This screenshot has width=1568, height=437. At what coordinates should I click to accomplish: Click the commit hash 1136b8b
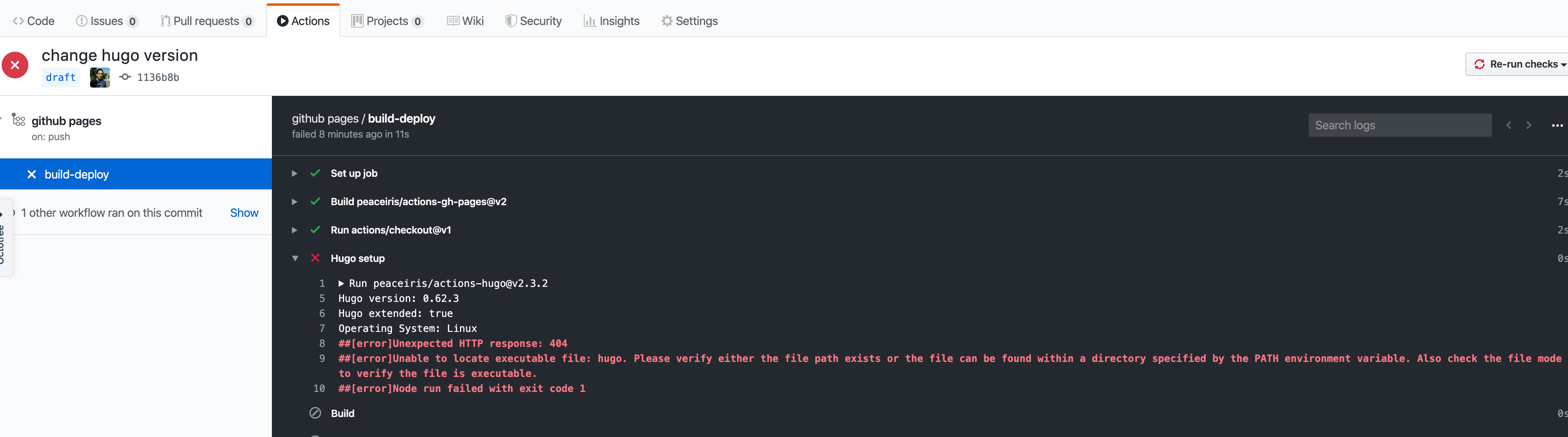click(158, 77)
